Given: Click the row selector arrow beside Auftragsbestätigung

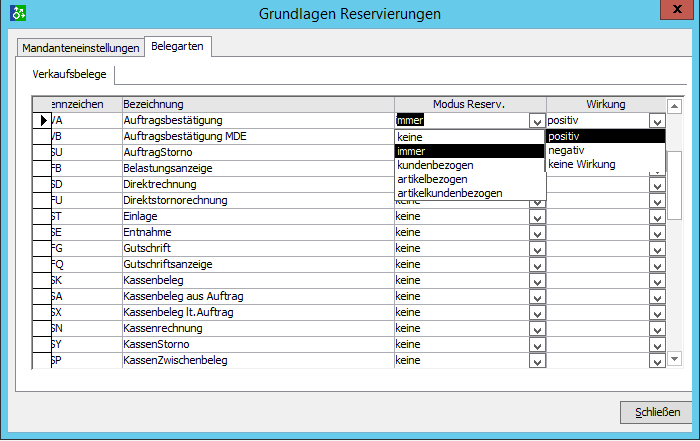Looking at the screenshot, I should click(42, 121).
